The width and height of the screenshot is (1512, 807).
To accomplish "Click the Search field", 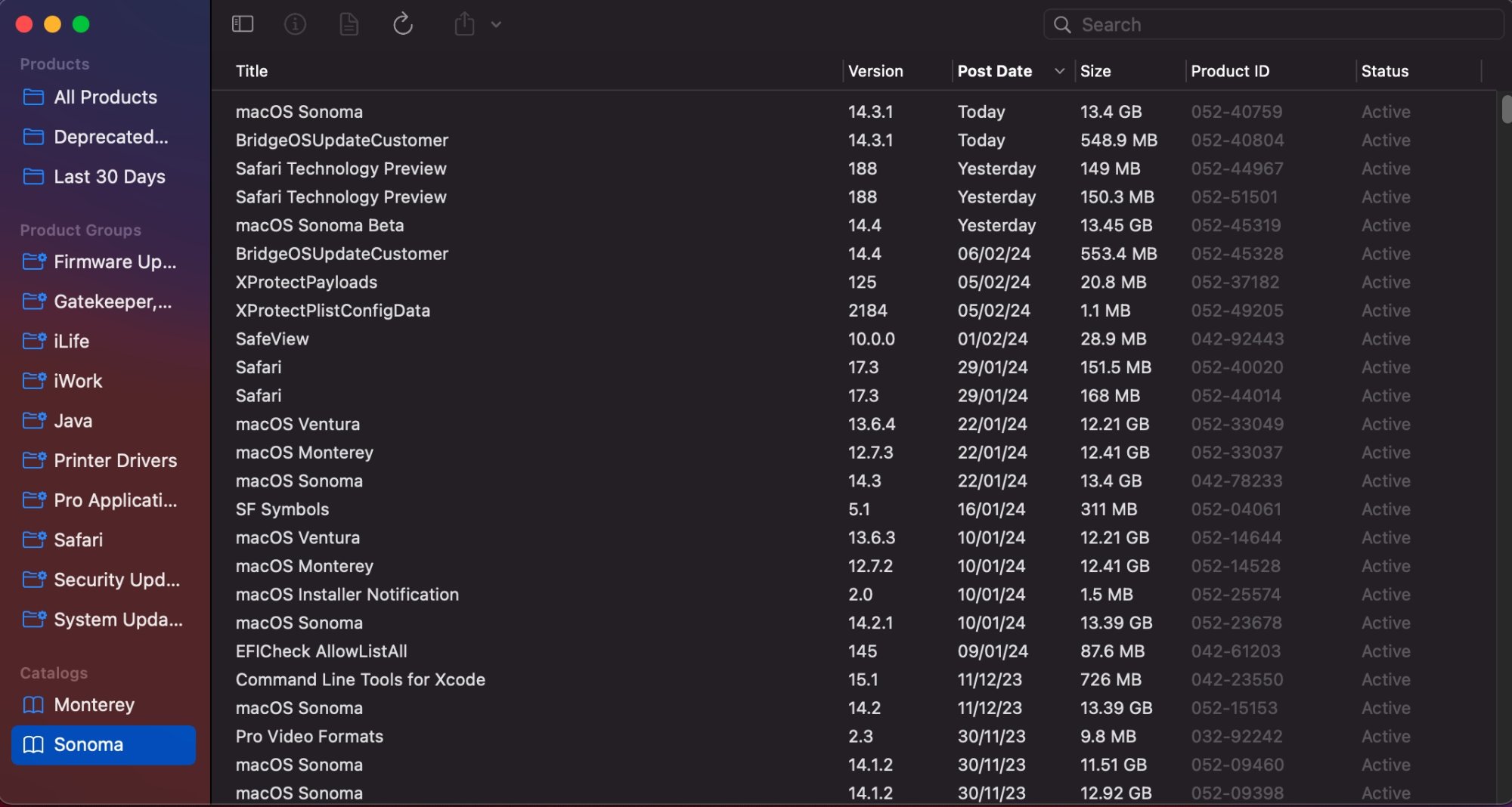I will tap(1274, 25).
